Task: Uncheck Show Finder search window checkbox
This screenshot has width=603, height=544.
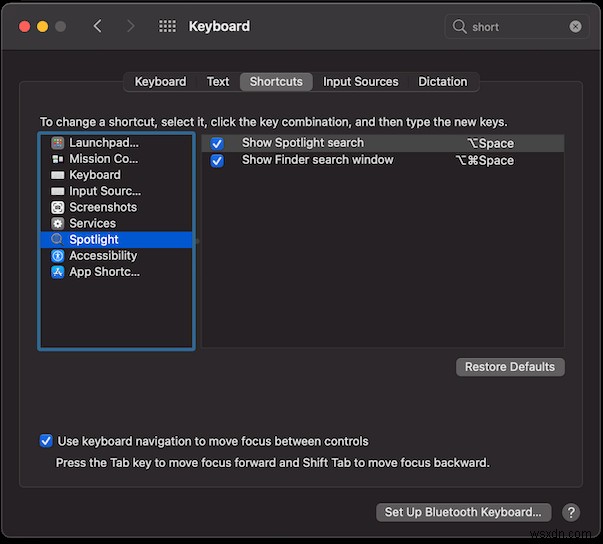Action: 217,161
